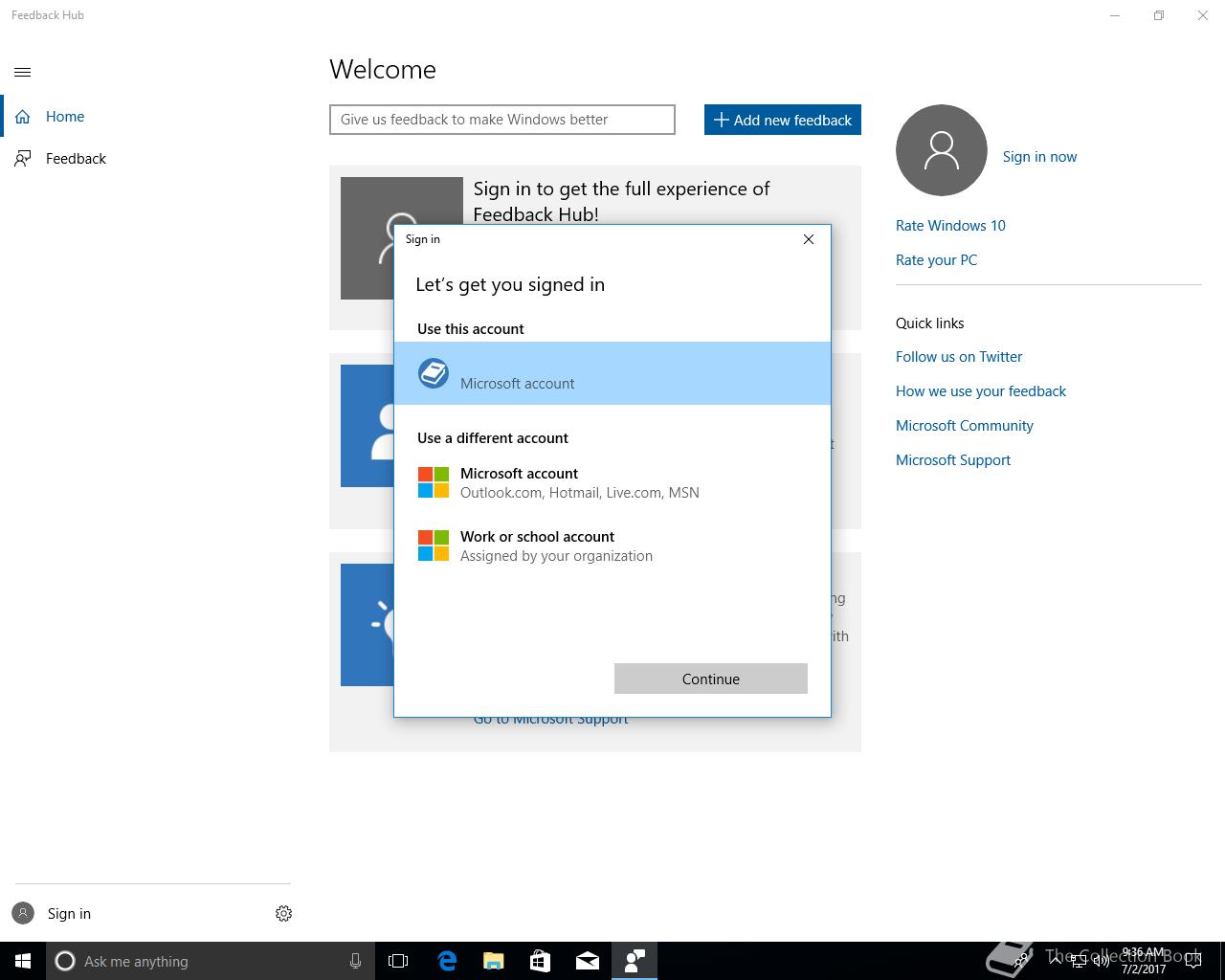Image resolution: width=1225 pixels, height=980 pixels.
Task: Select the highlighted Microsoft account under Use this account
Action: tap(612, 373)
